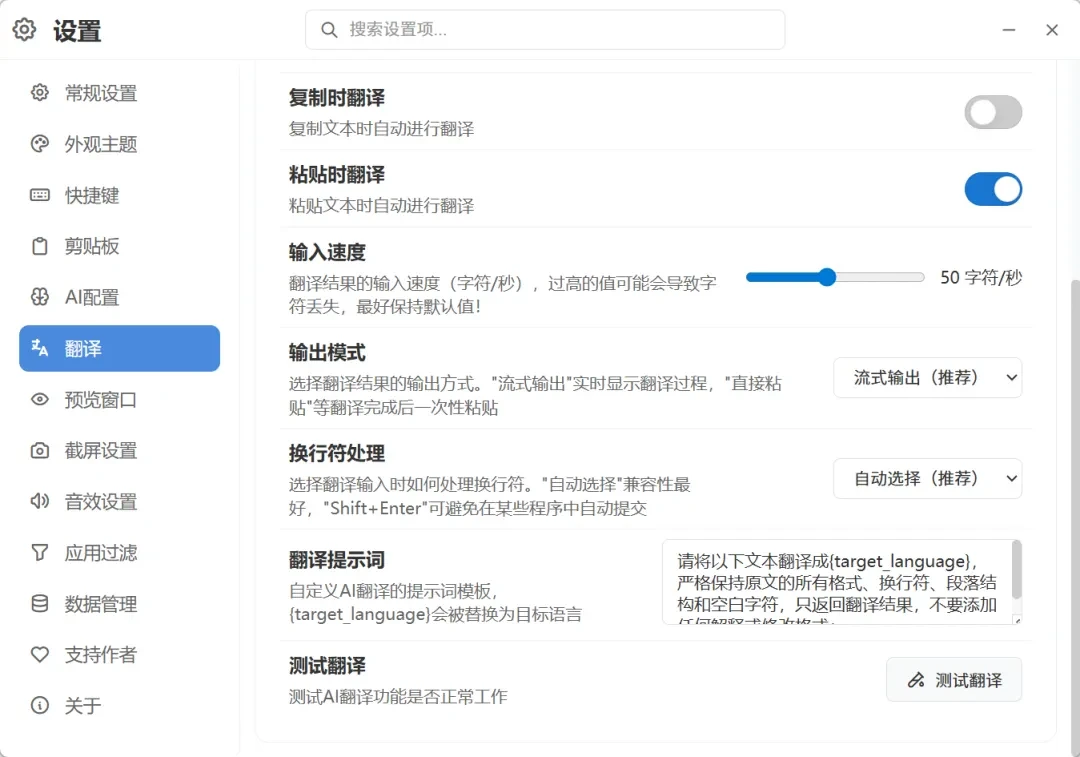Click the magnifier icon in search box
Screen dimensions: 1080x757
click(329, 30)
